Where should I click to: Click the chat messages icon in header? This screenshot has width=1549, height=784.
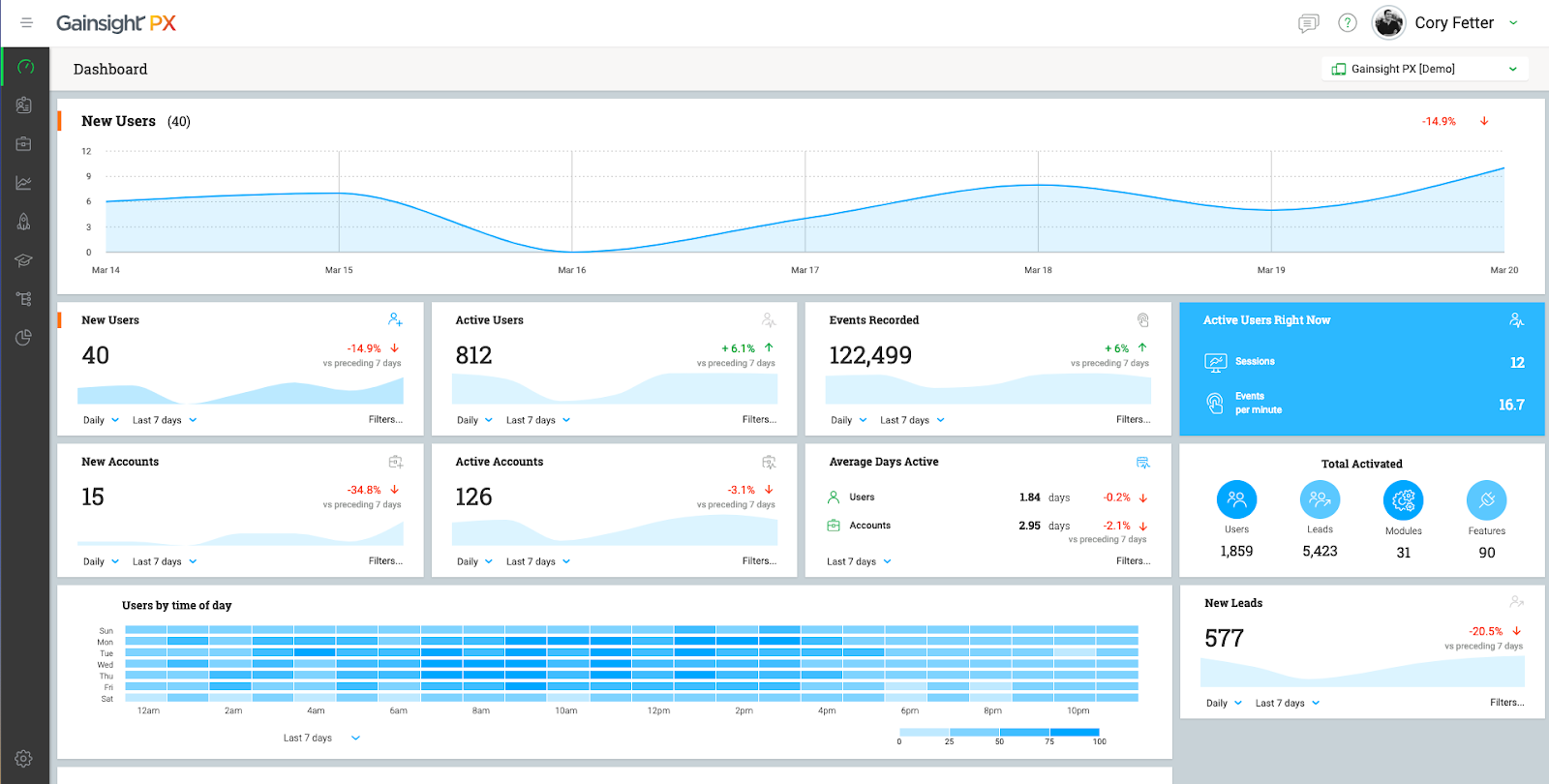(1308, 23)
